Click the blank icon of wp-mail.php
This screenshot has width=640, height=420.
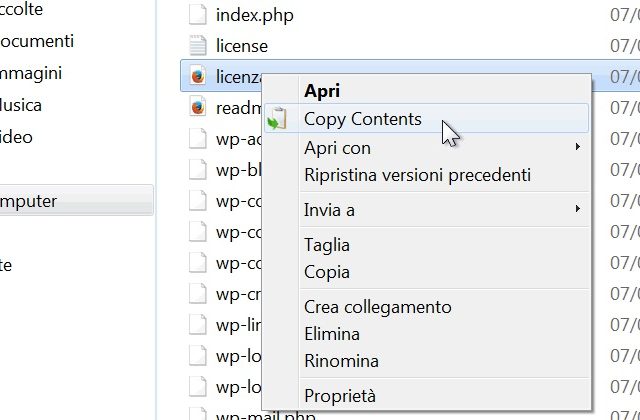tap(197, 414)
